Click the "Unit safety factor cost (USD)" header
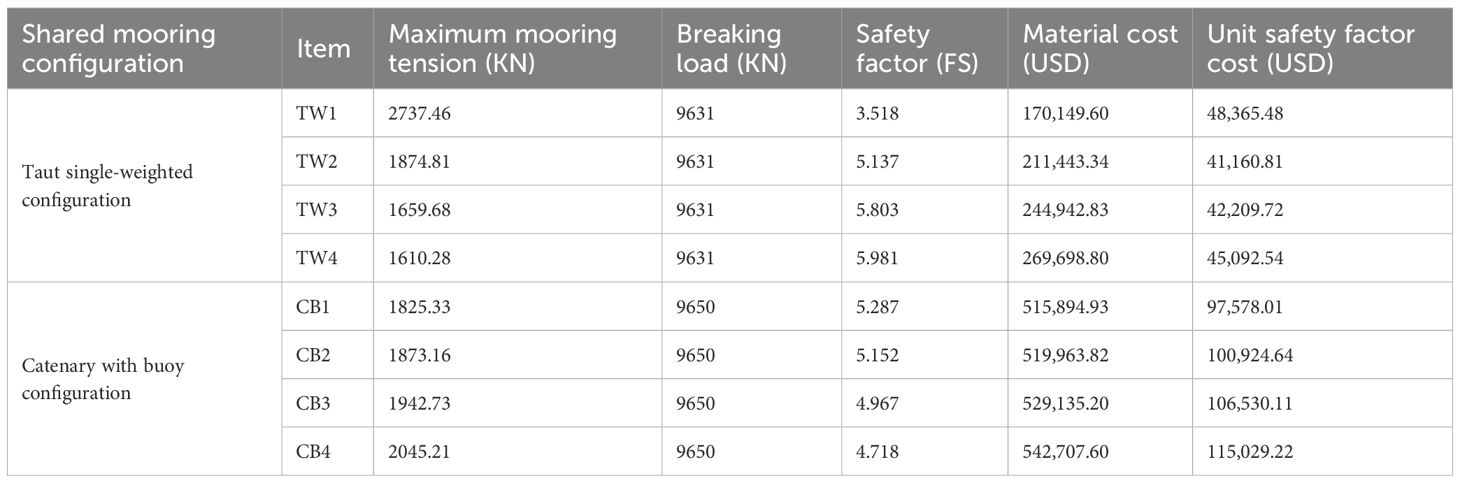1460x483 pixels. (x=1310, y=49)
